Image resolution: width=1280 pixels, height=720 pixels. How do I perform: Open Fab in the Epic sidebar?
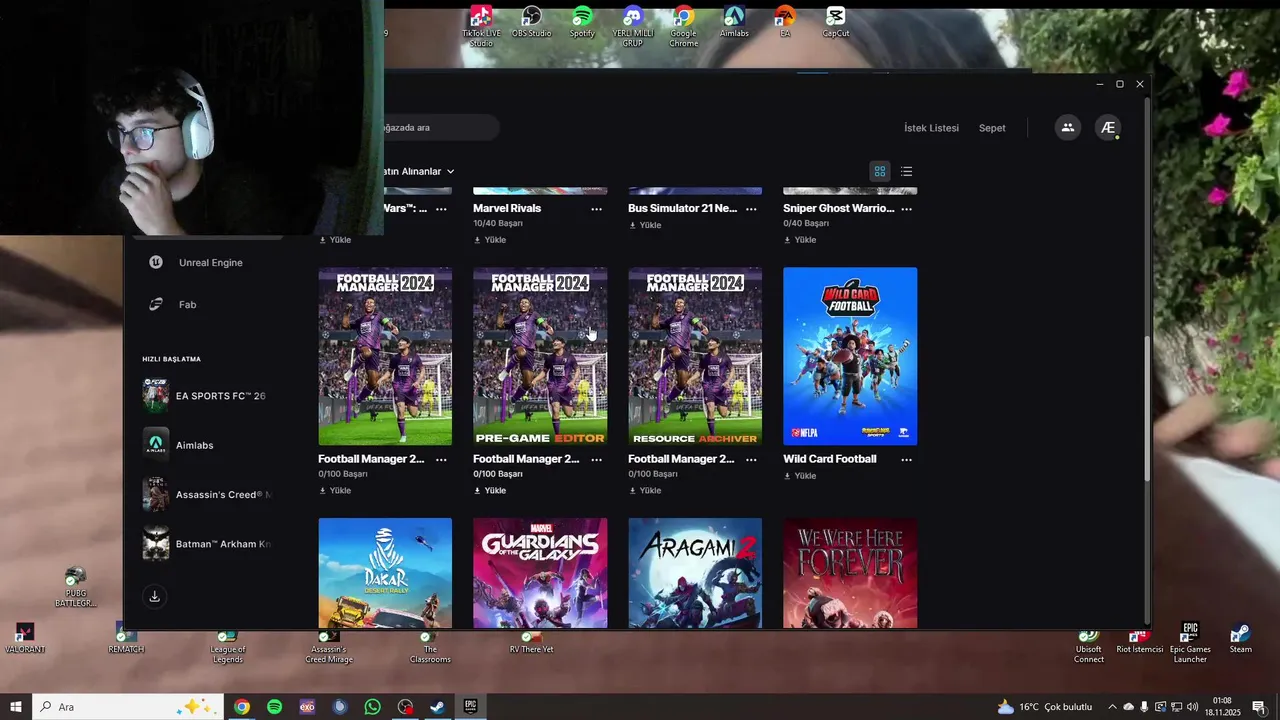pyautogui.click(x=173, y=304)
